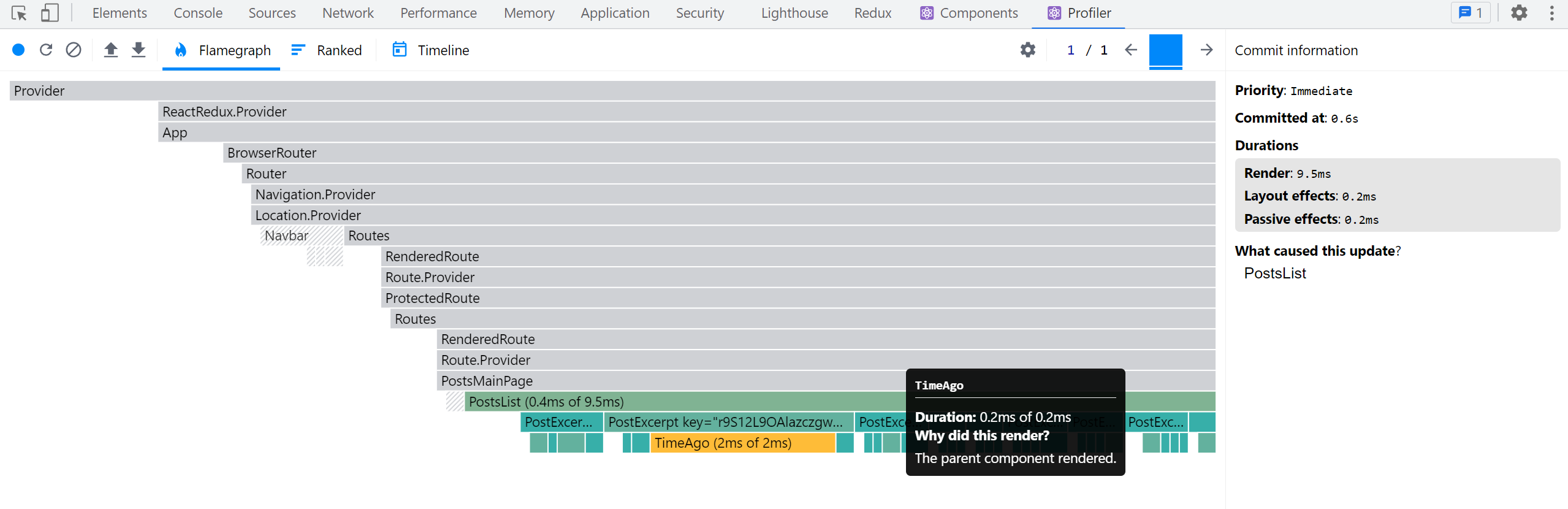Select the yellow TimeAgo flamegraph bar

[742, 443]
